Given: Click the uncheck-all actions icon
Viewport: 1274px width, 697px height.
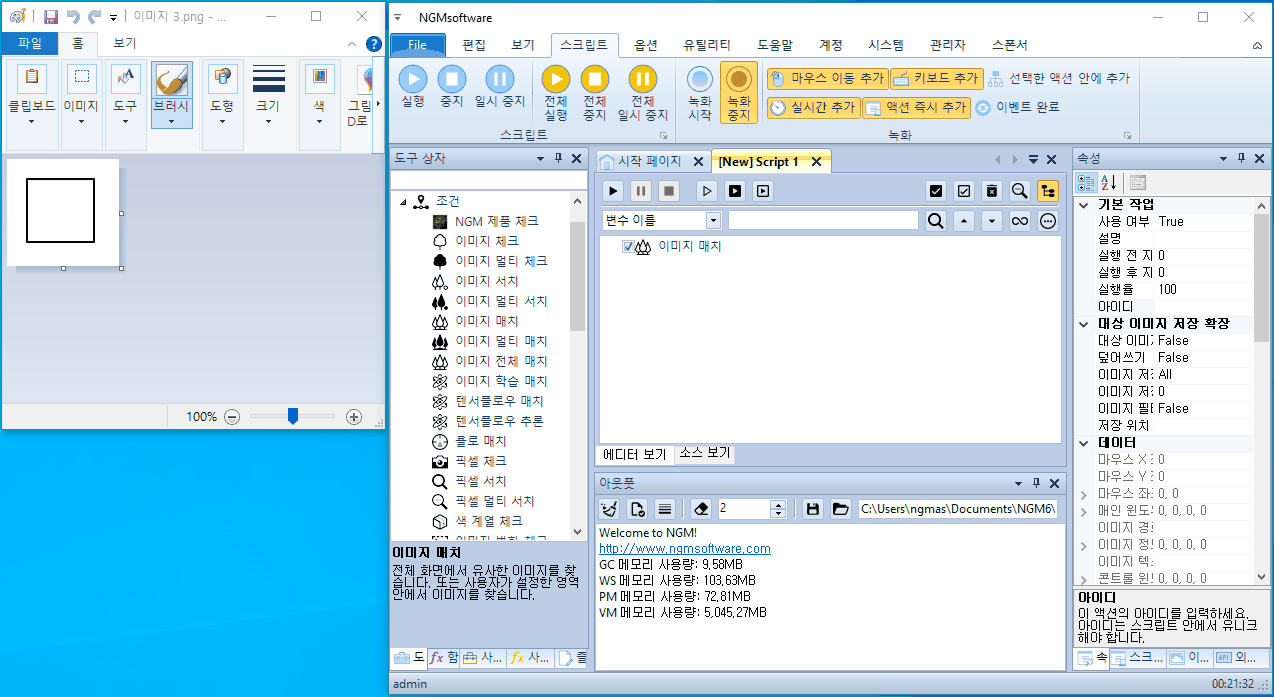Looking at the screenshot, I should [964, 190].
